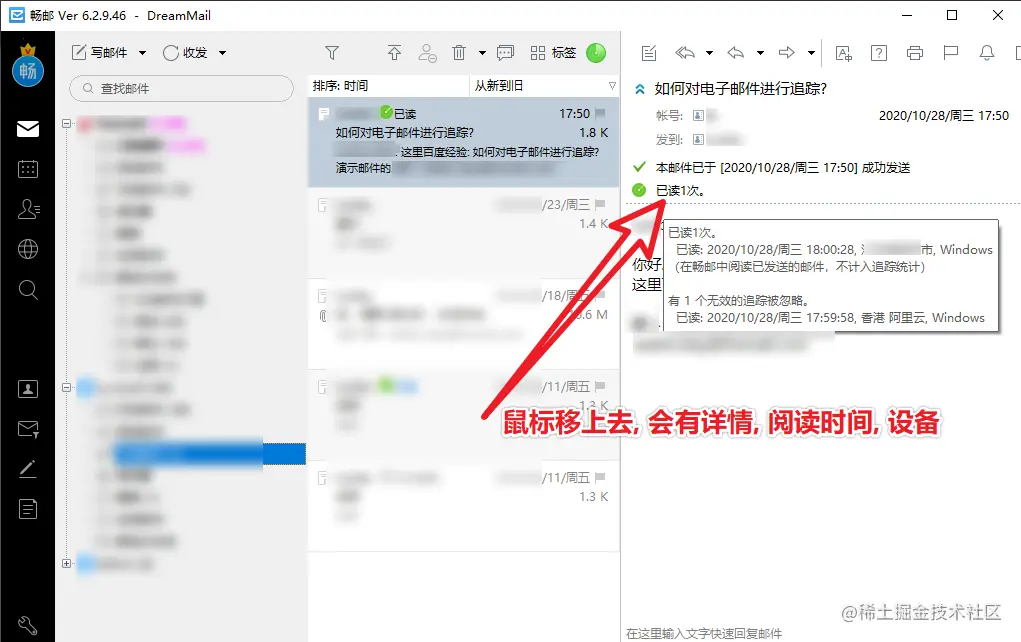Click the 已读 badge on first message
Viewport: 1021px width, 642px height.
tap(399, 113)
